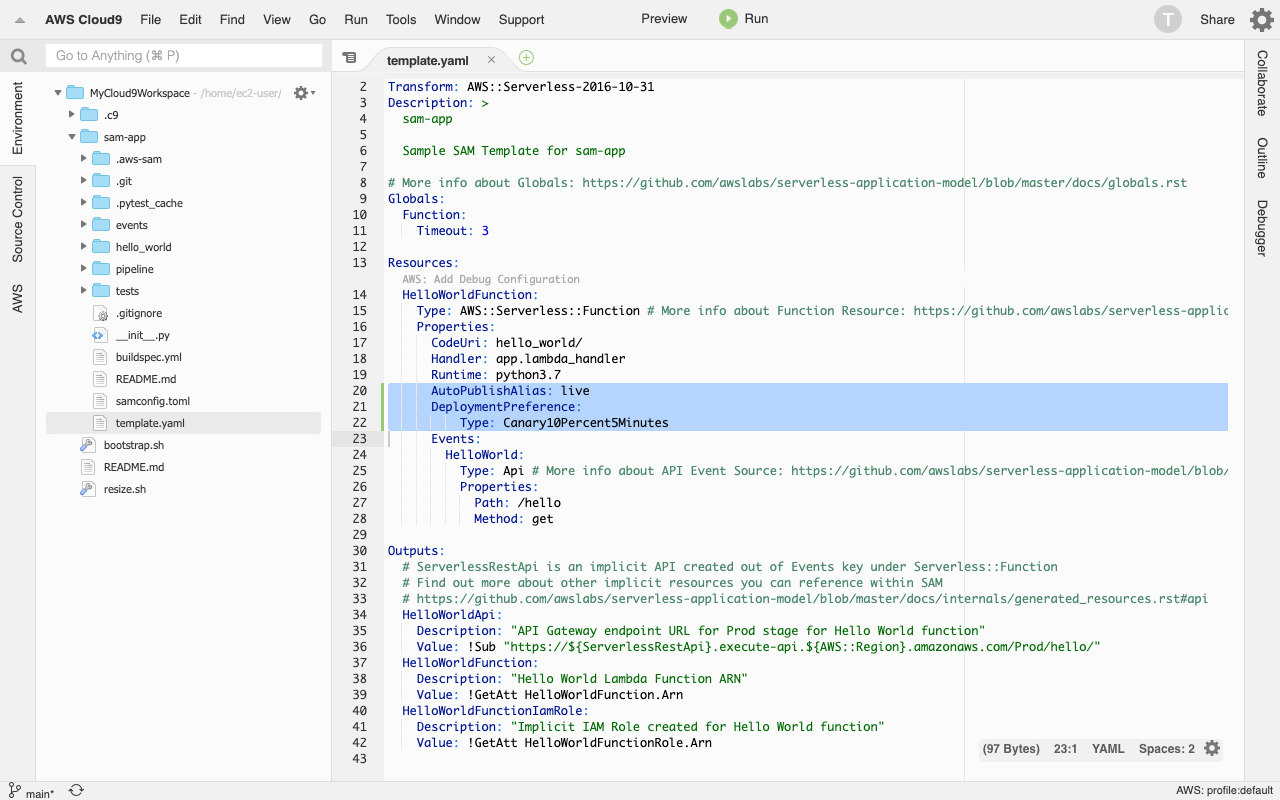Change Spaces: 2 indentation setting
The height and width of the screenshot is (800, 1280).
[x=1167, y=748]
